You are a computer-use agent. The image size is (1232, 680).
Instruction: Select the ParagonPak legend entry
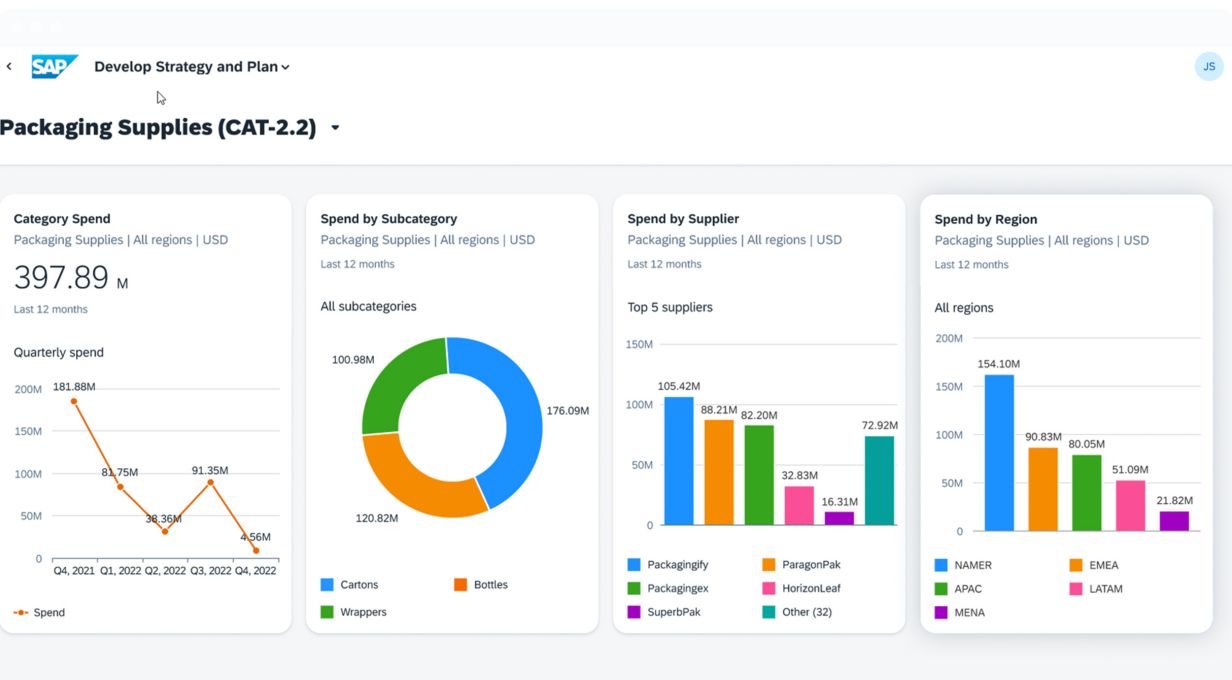(802, 565)
